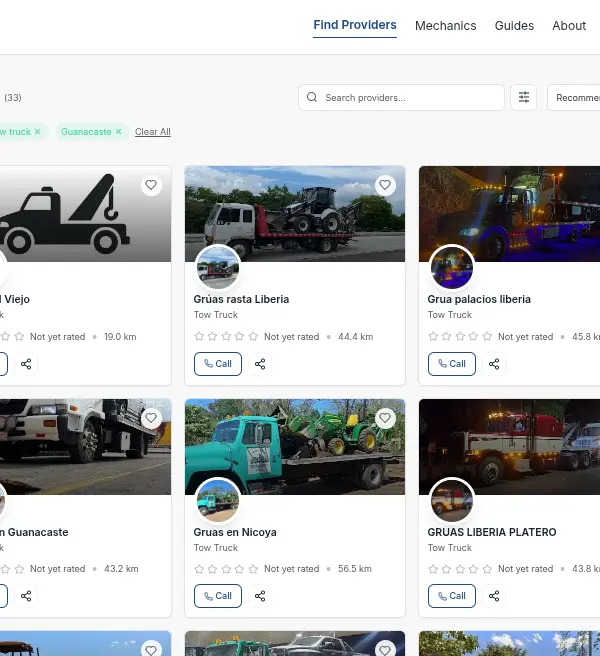
Task: Click the 19.0 km distance text
Action: 120,337
